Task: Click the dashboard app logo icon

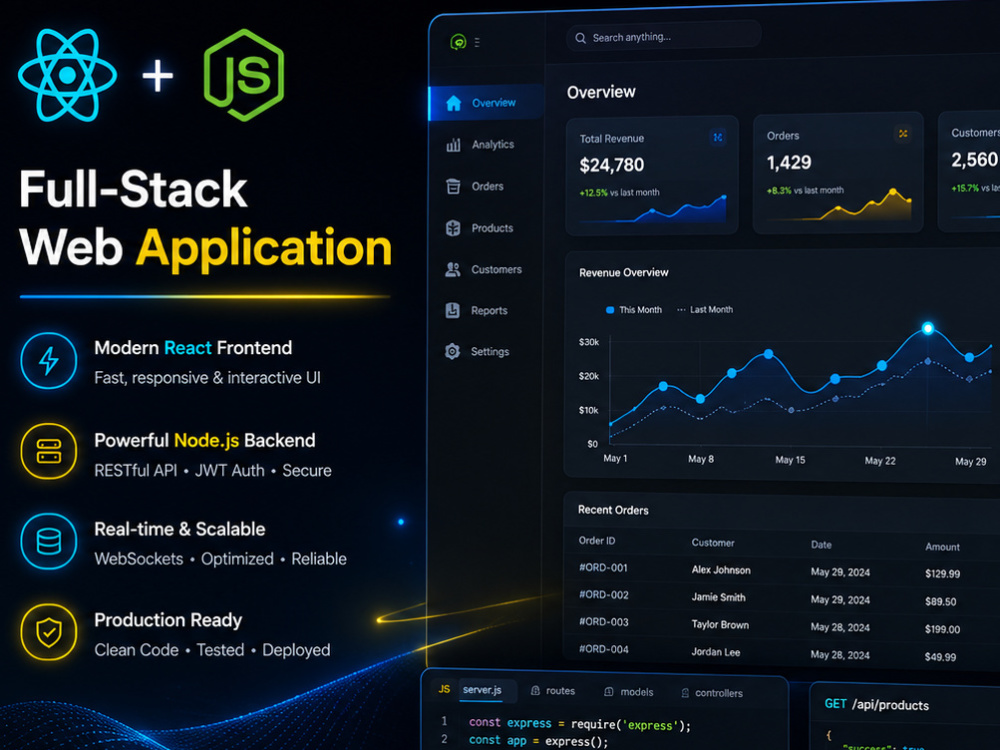Action: point(458,42)
